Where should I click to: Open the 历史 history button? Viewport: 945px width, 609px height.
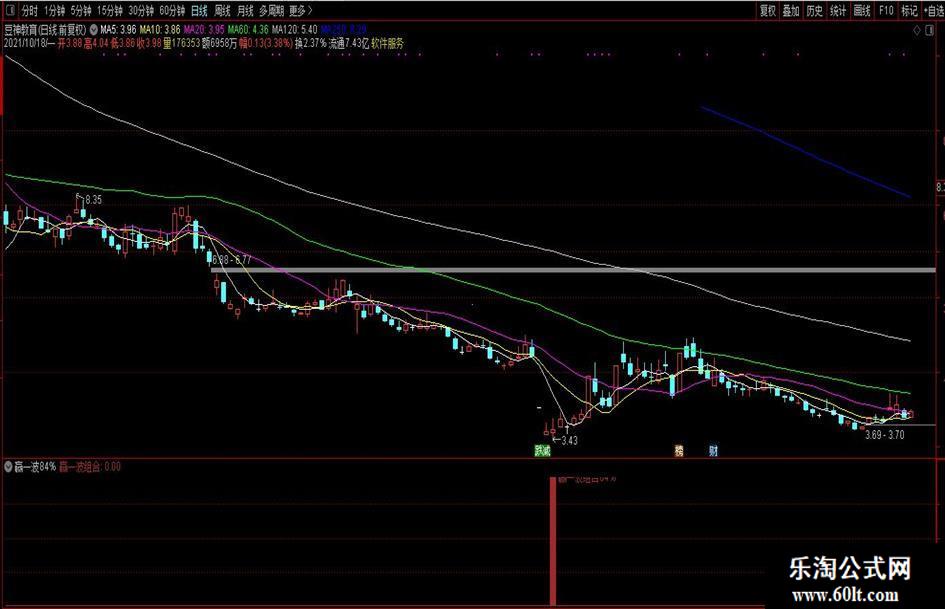pyautogui.click(x=815, y=11)
